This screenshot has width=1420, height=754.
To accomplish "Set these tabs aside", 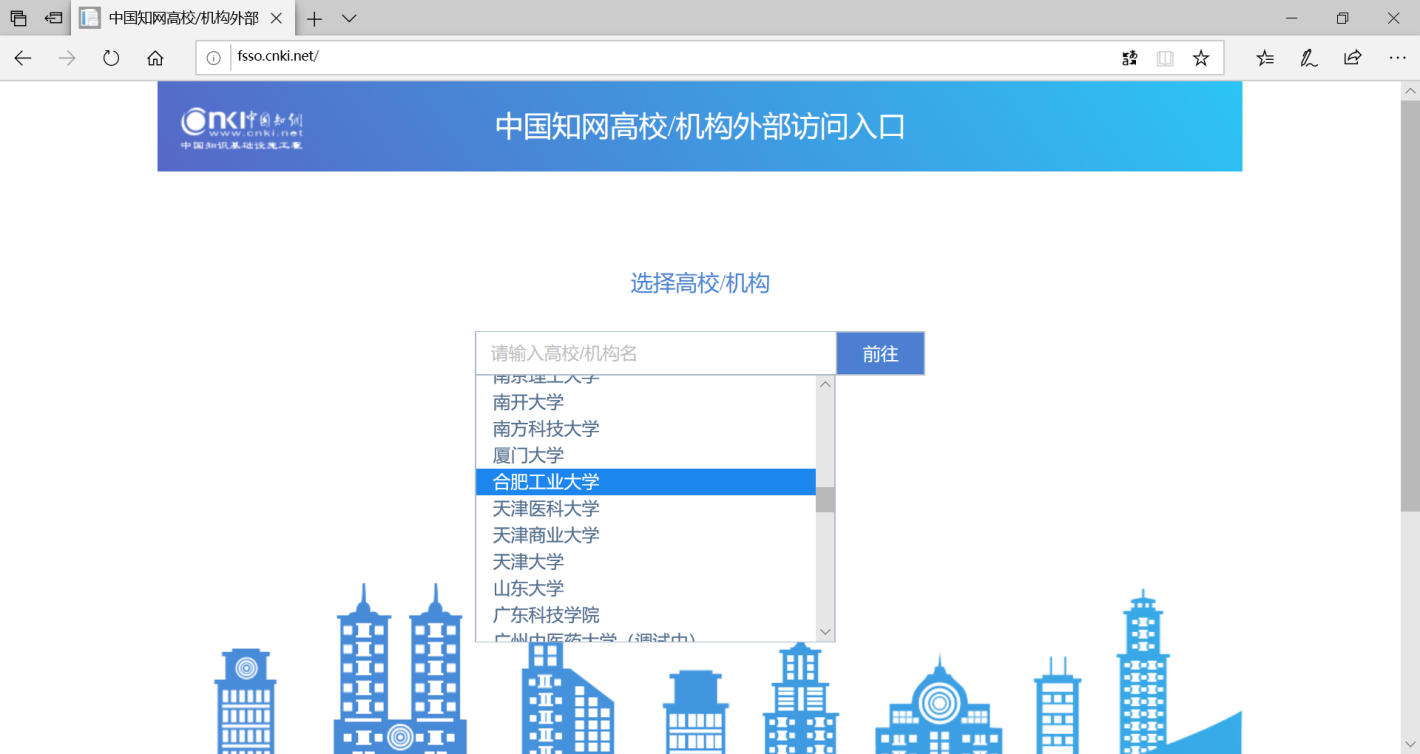I will tap(54, 18).
